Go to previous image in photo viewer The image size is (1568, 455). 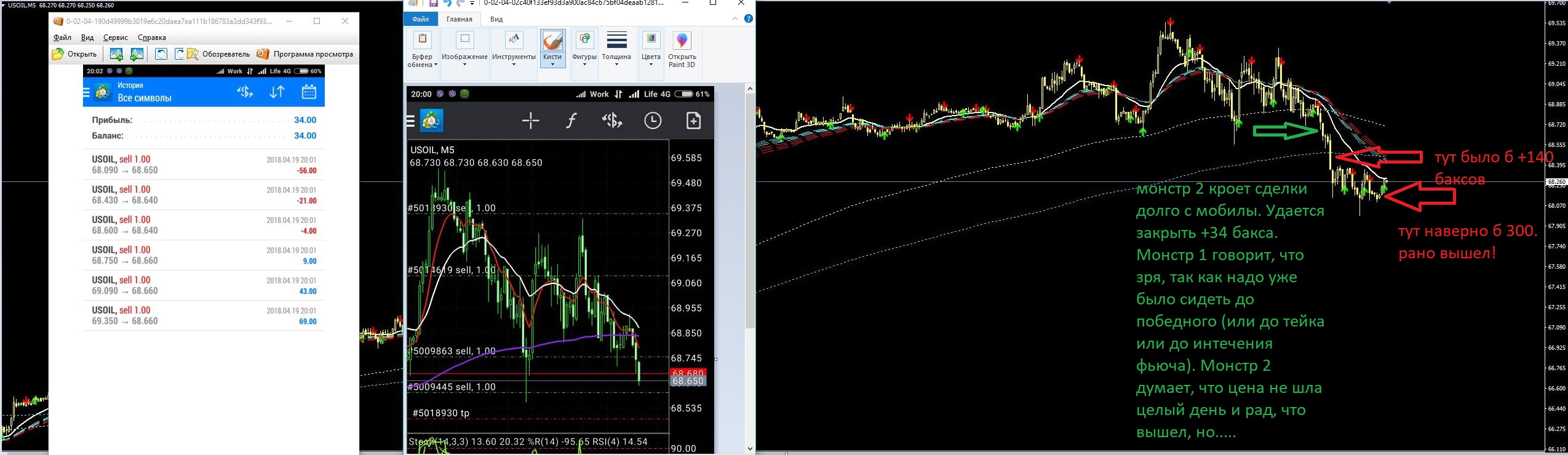coord(116,54)
